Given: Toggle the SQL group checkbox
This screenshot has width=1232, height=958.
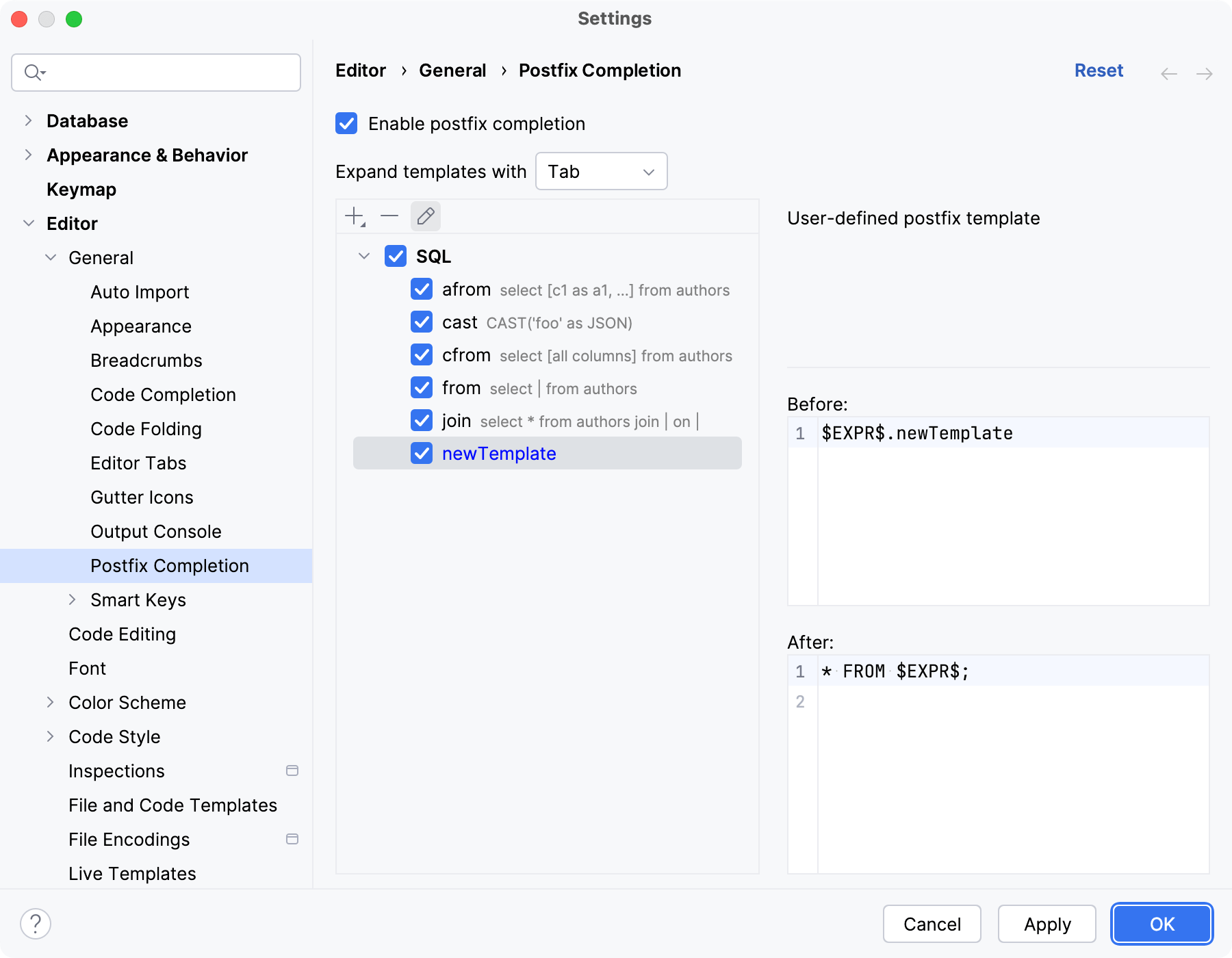Looking at the screenshot, I should pyautogui.click(x=396, y=256).
